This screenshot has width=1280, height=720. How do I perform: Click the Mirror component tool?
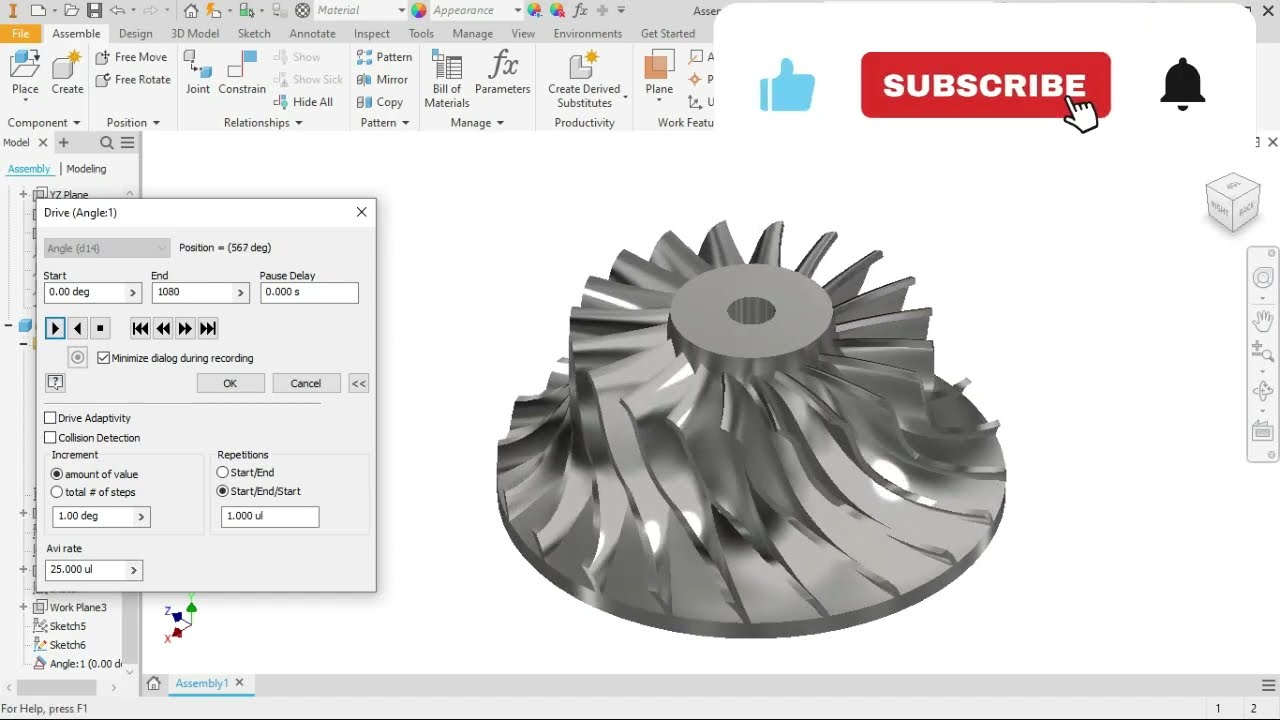tap(383, 79)
